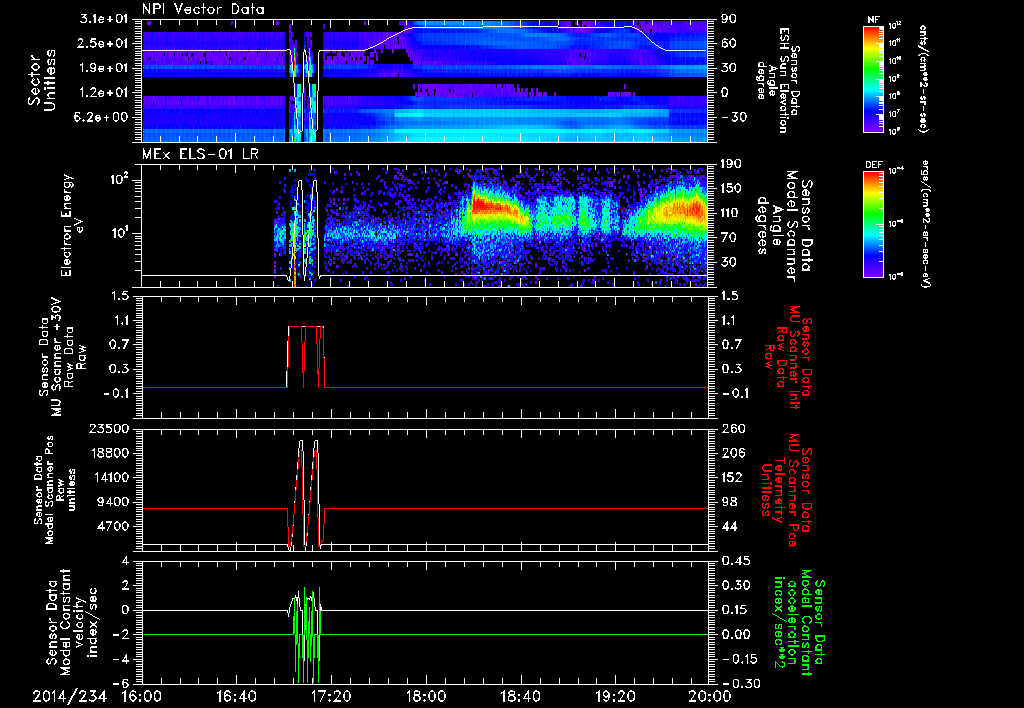Click the "18:40" time tick label

[520, 697]
